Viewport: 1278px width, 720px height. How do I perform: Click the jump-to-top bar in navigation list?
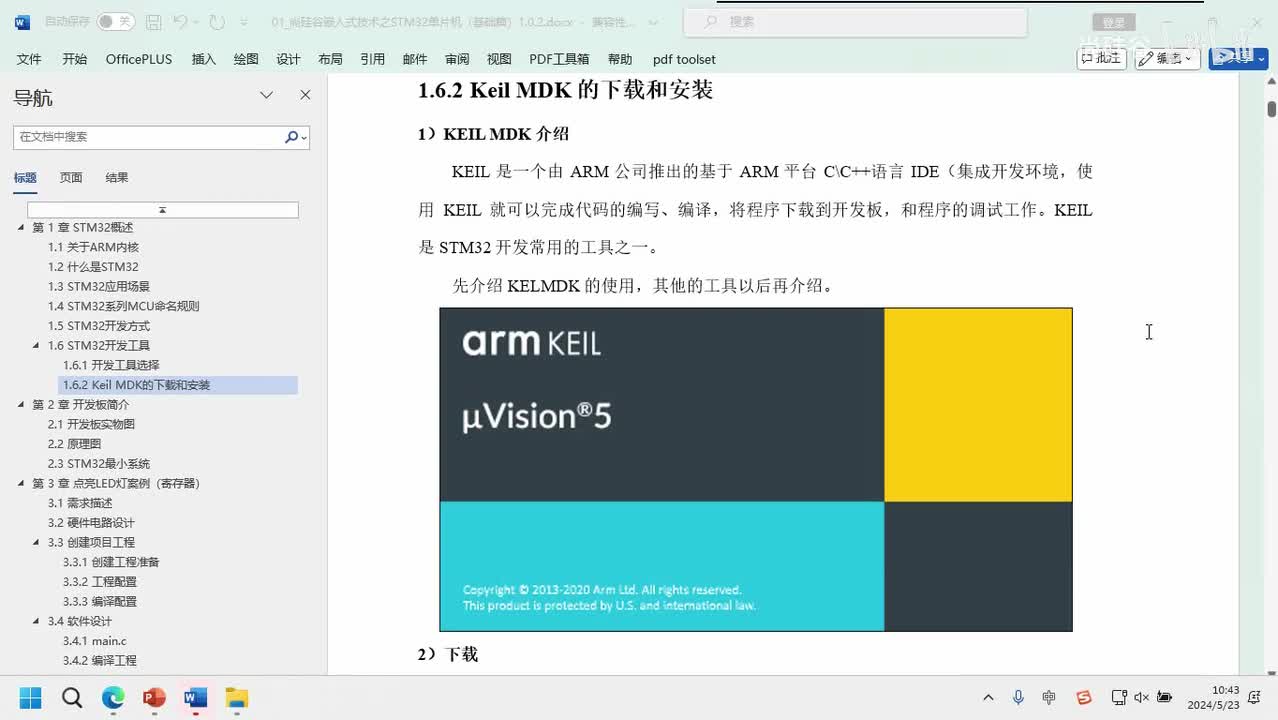click(x=162, y=210)
